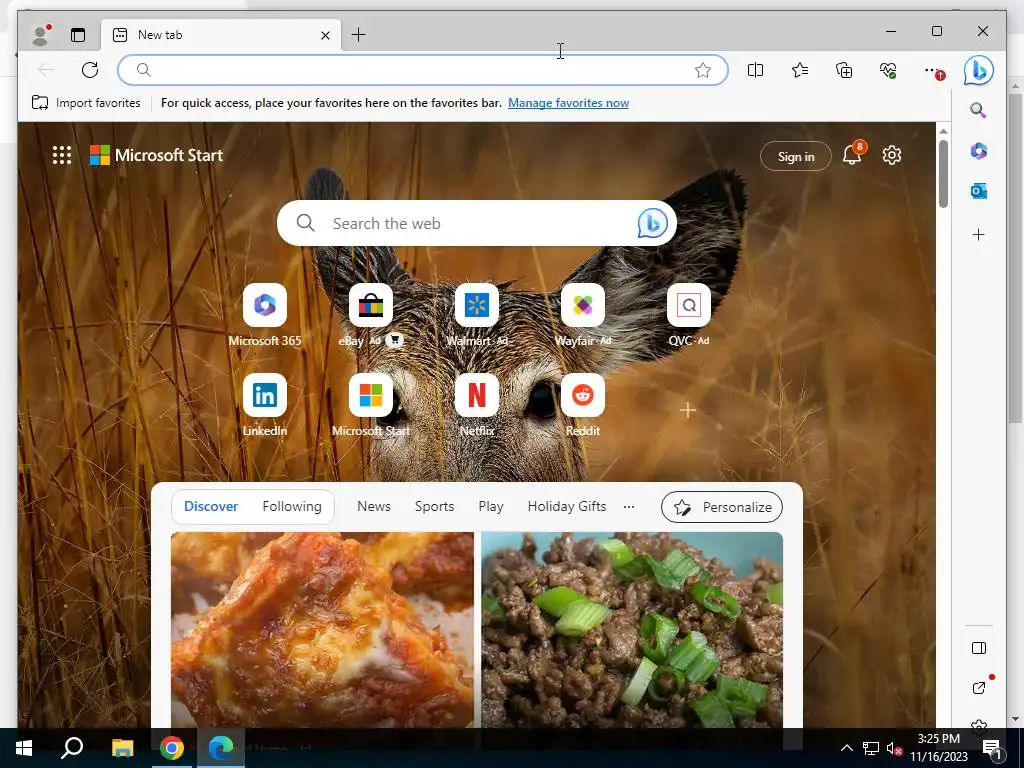Select the New tab tab
This screenshot has width=1024, height=768.
[x=221, y=35]
